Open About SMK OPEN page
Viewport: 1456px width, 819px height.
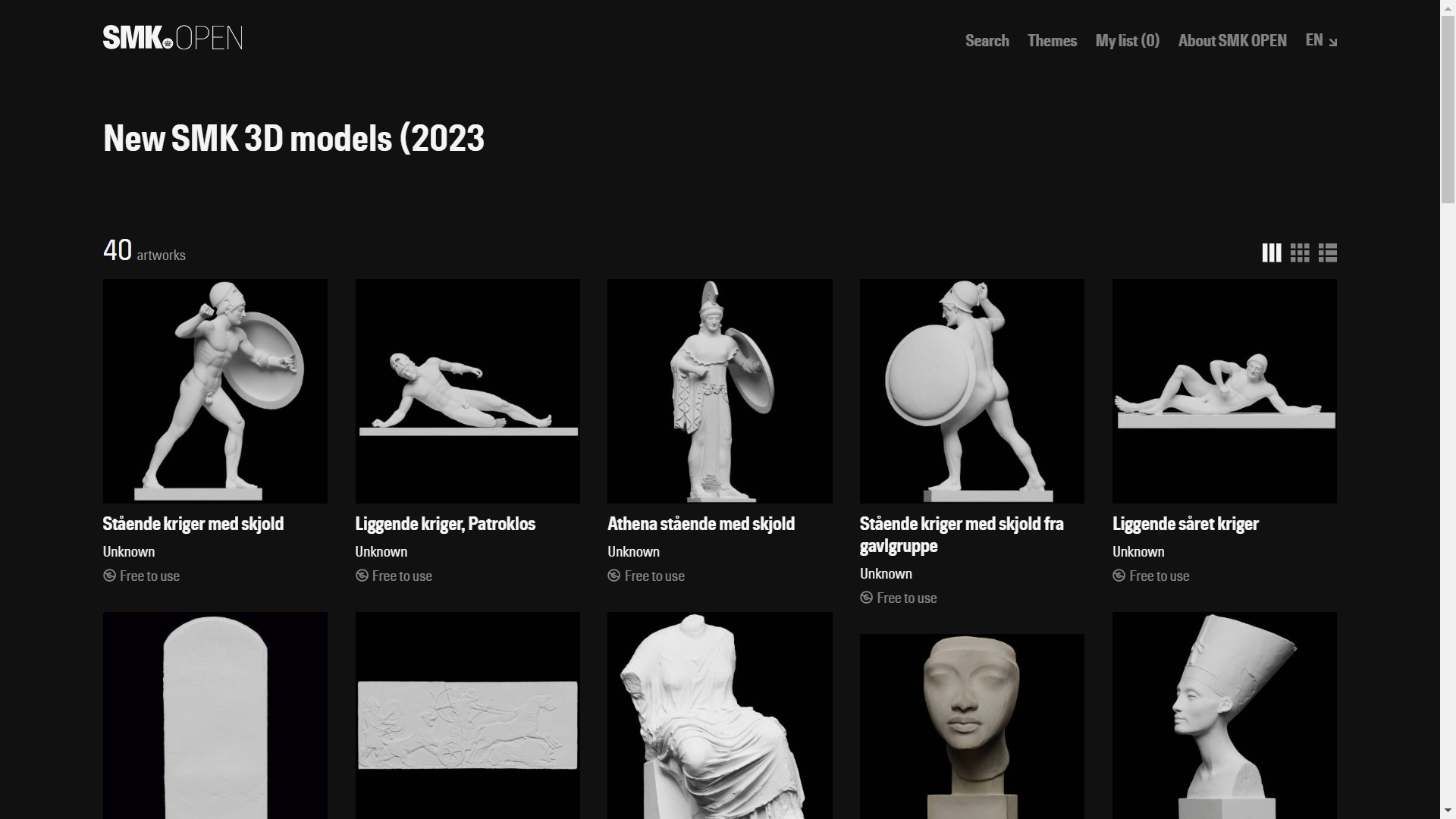click(1232, 40)
